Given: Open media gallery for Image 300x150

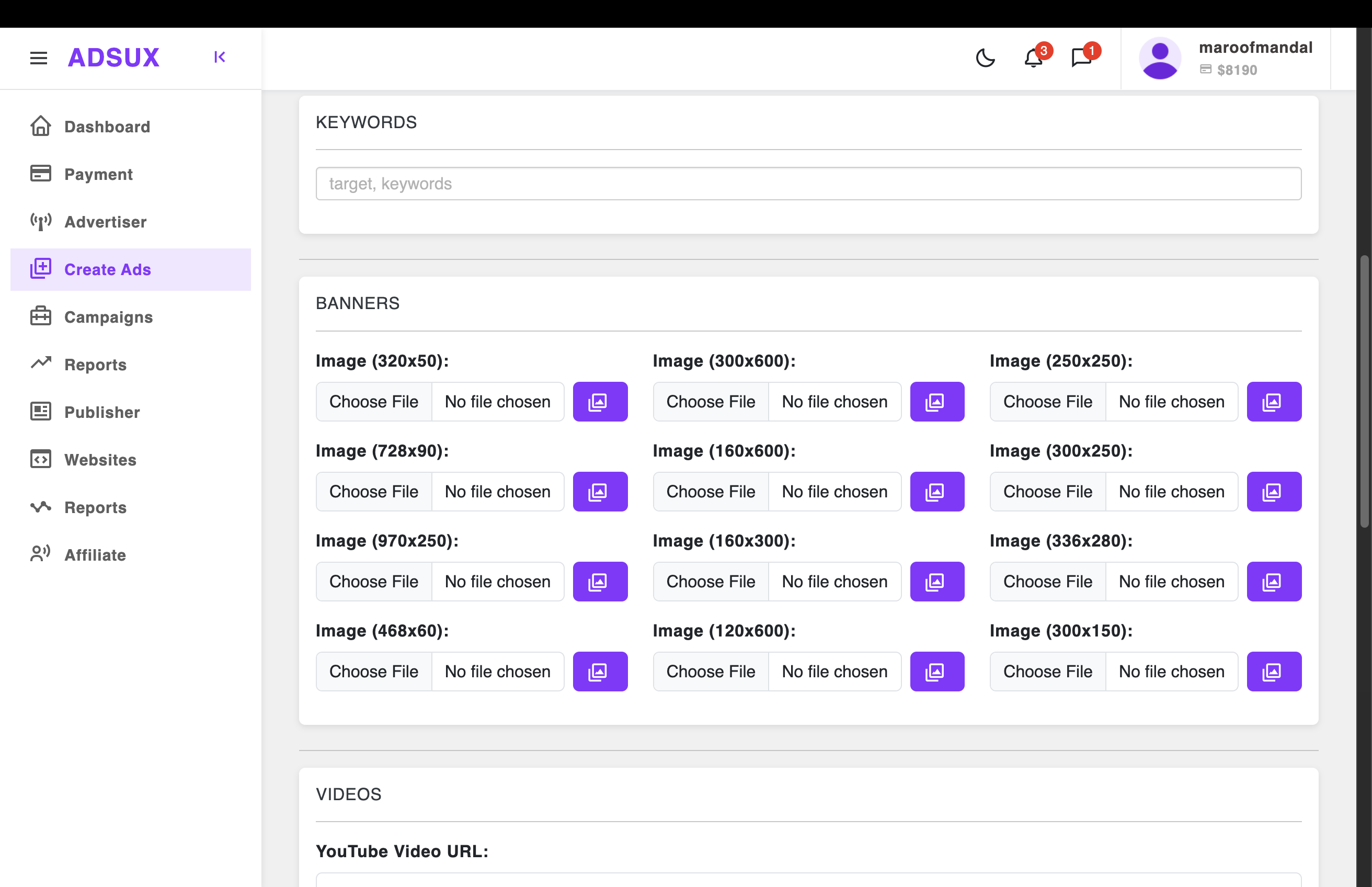Looking at the screenshot, I should click(1274, 671).
